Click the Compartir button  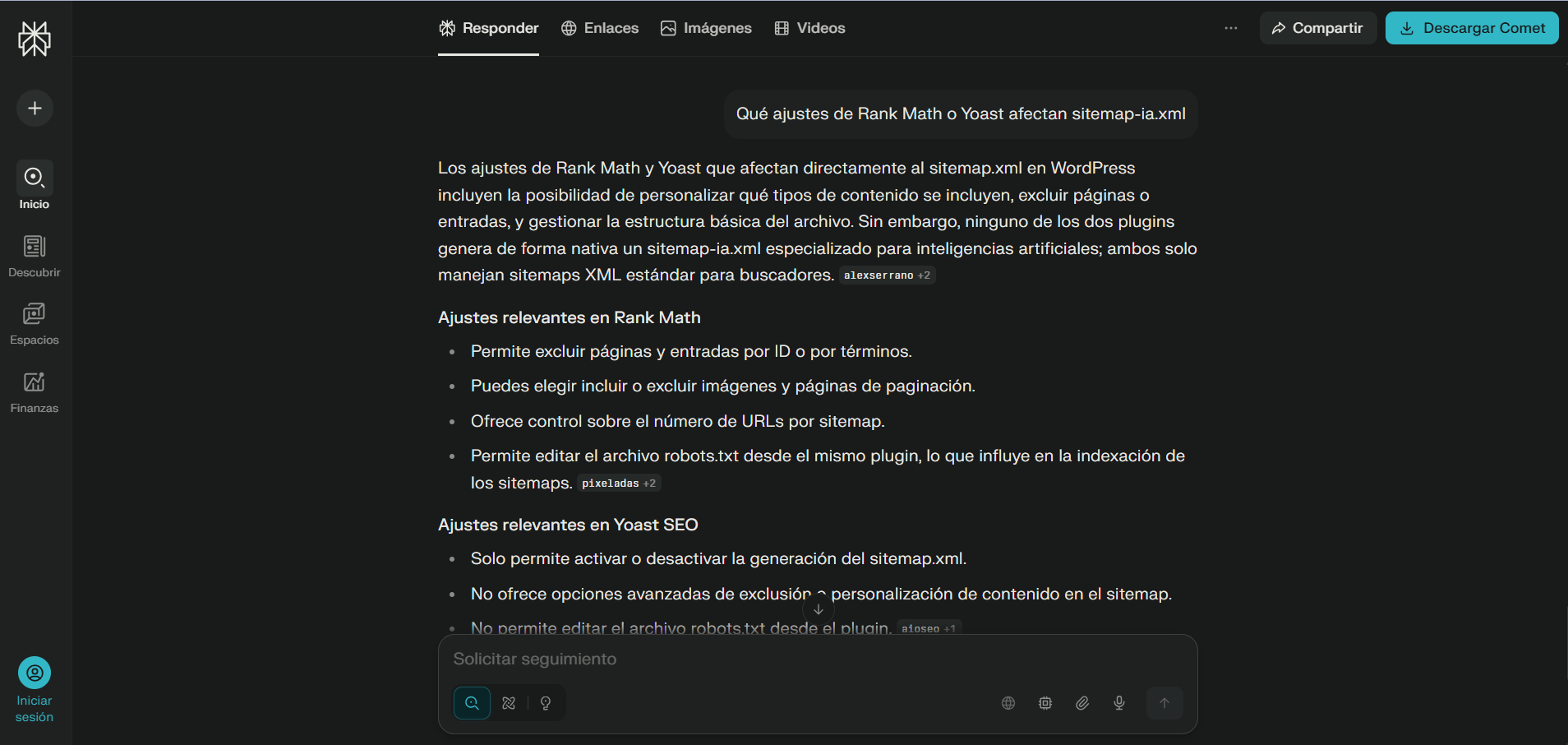1317,28
